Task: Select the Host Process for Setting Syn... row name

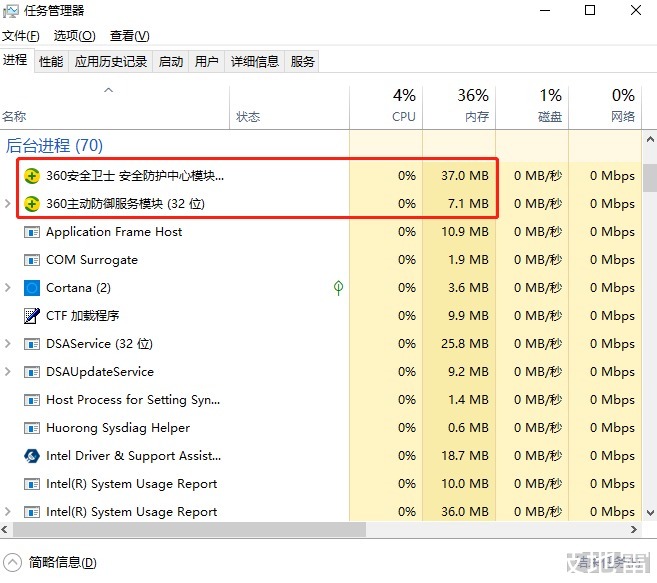Action: click(x=133, y=400)
